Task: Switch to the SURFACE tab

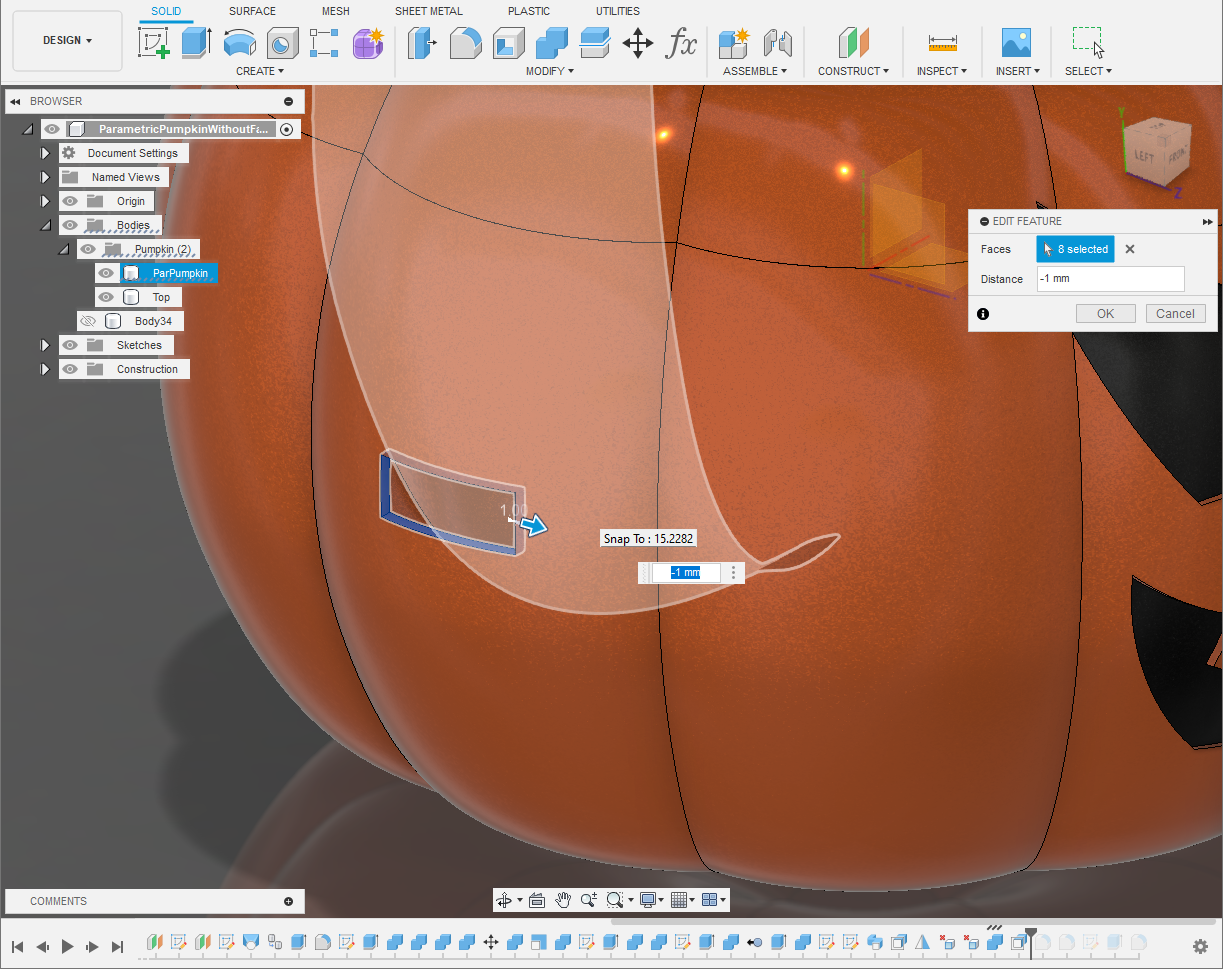Action: pos(252,11)
